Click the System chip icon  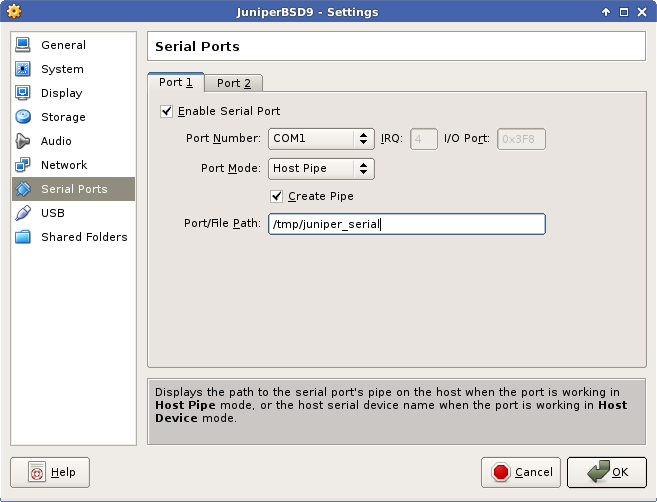point(23,69)
